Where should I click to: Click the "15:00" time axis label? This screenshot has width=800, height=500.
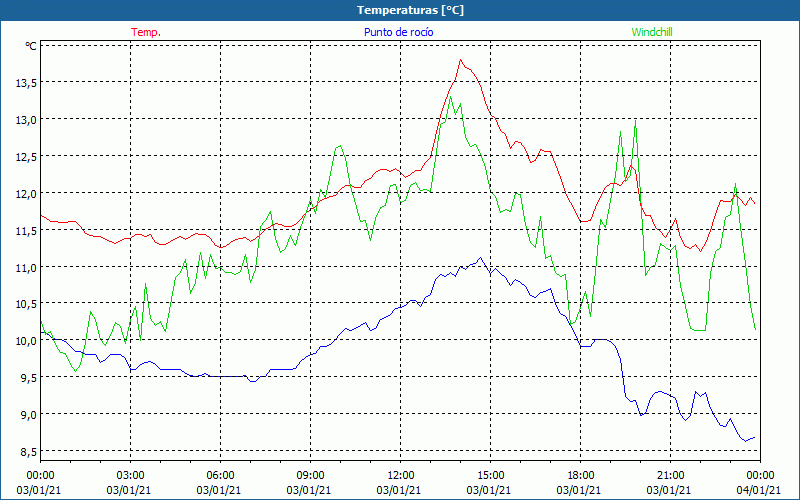[490, 476]
